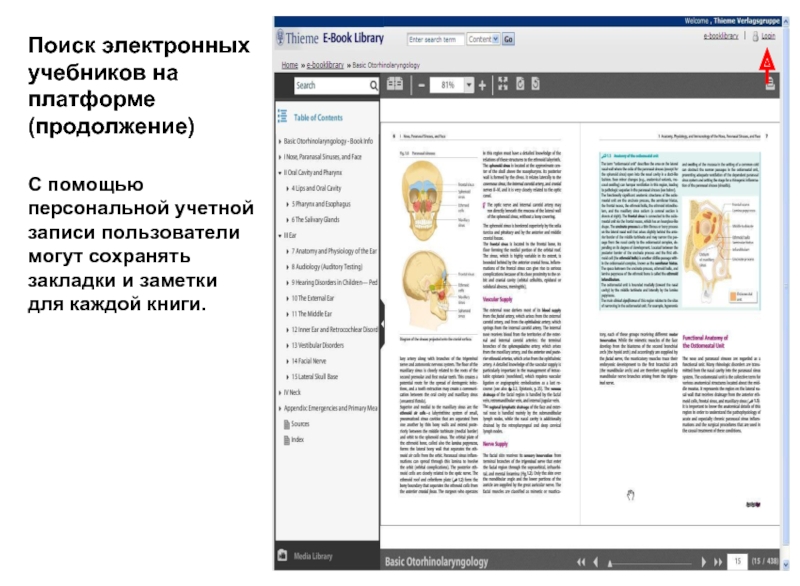Open 10 The External Ear

(x=313, y=298)
